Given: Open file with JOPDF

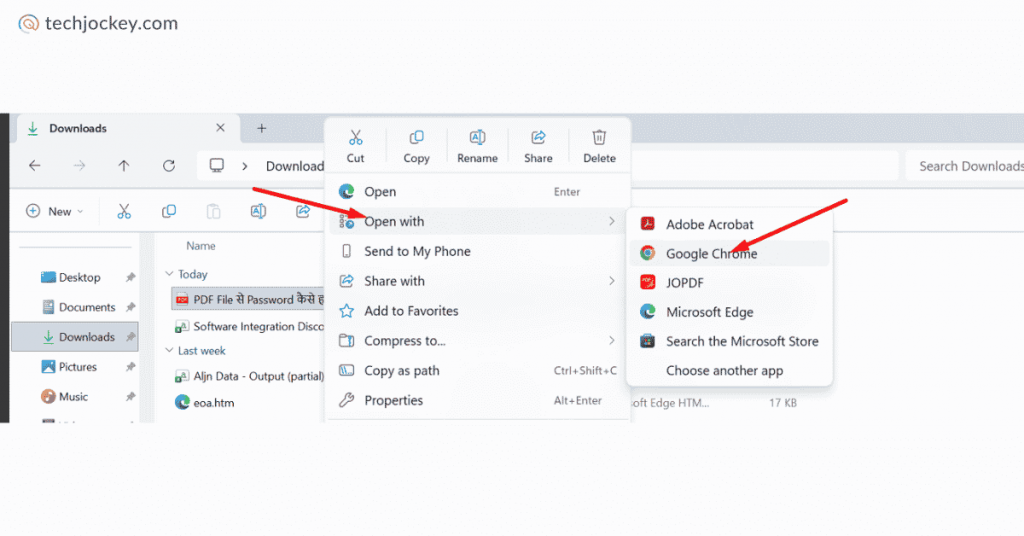Looking at the screenshot, I should pyautogui.click(x=729, y=283).
